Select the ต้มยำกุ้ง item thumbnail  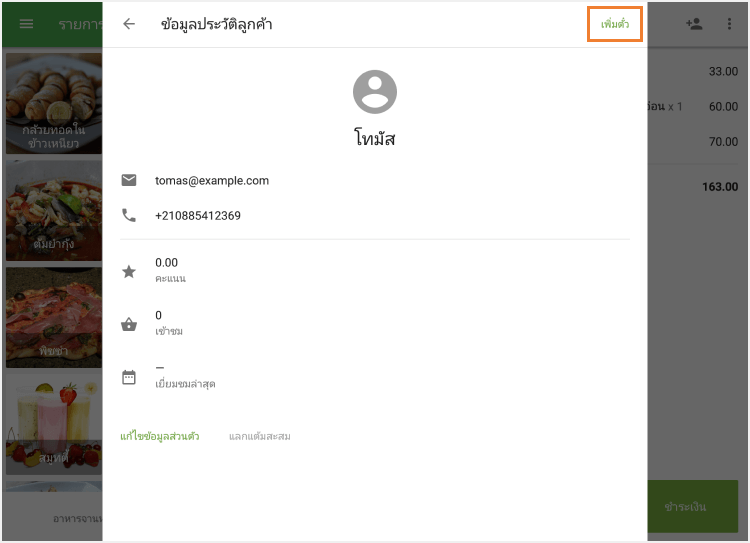[x=53, y=211]
